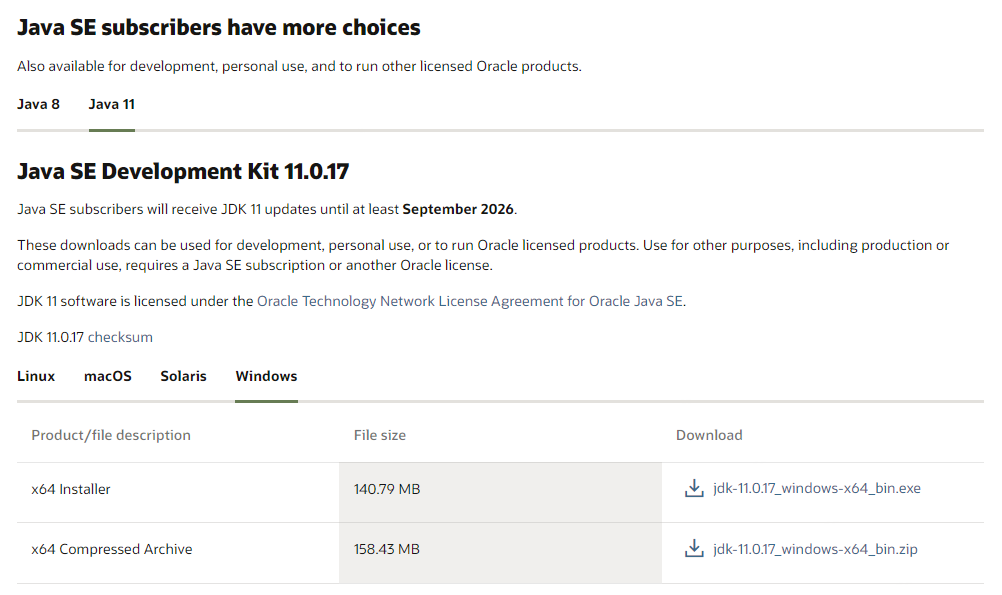1002x595 pixels.
Task: Click the Download column header
Action: click(709, 435)
